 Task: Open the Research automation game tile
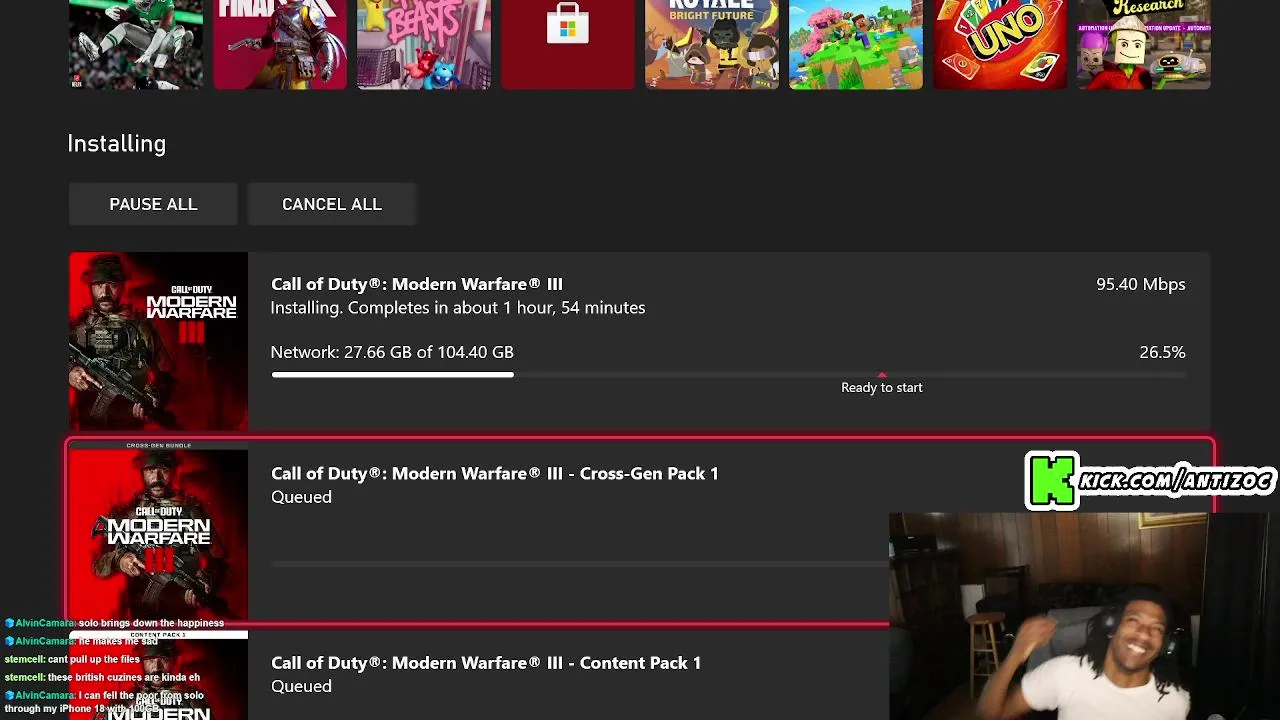point(1144,44)
